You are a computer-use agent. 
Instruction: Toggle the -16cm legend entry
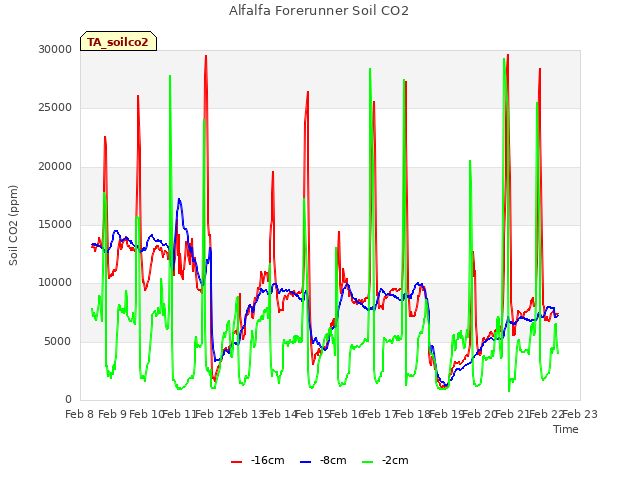(258, 460)
